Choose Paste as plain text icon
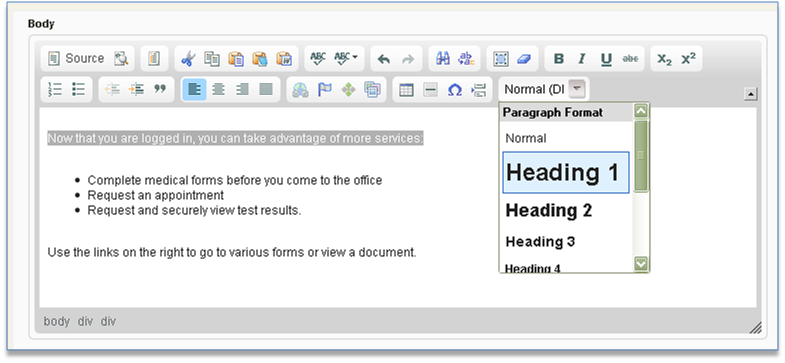Viewport: 785px width, 363px height. 260,59
